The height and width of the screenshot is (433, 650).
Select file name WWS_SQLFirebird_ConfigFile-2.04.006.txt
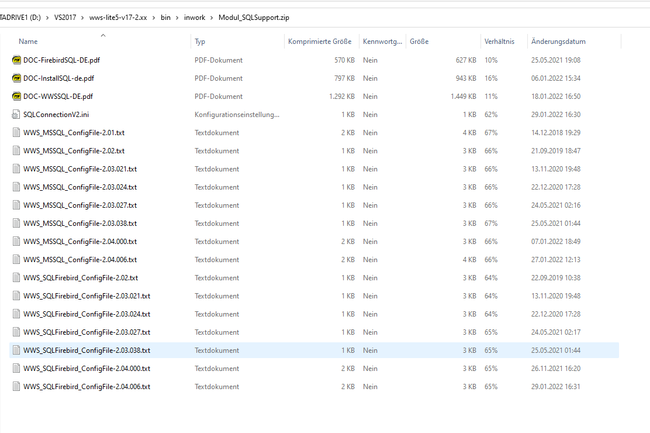coord(87,387)
